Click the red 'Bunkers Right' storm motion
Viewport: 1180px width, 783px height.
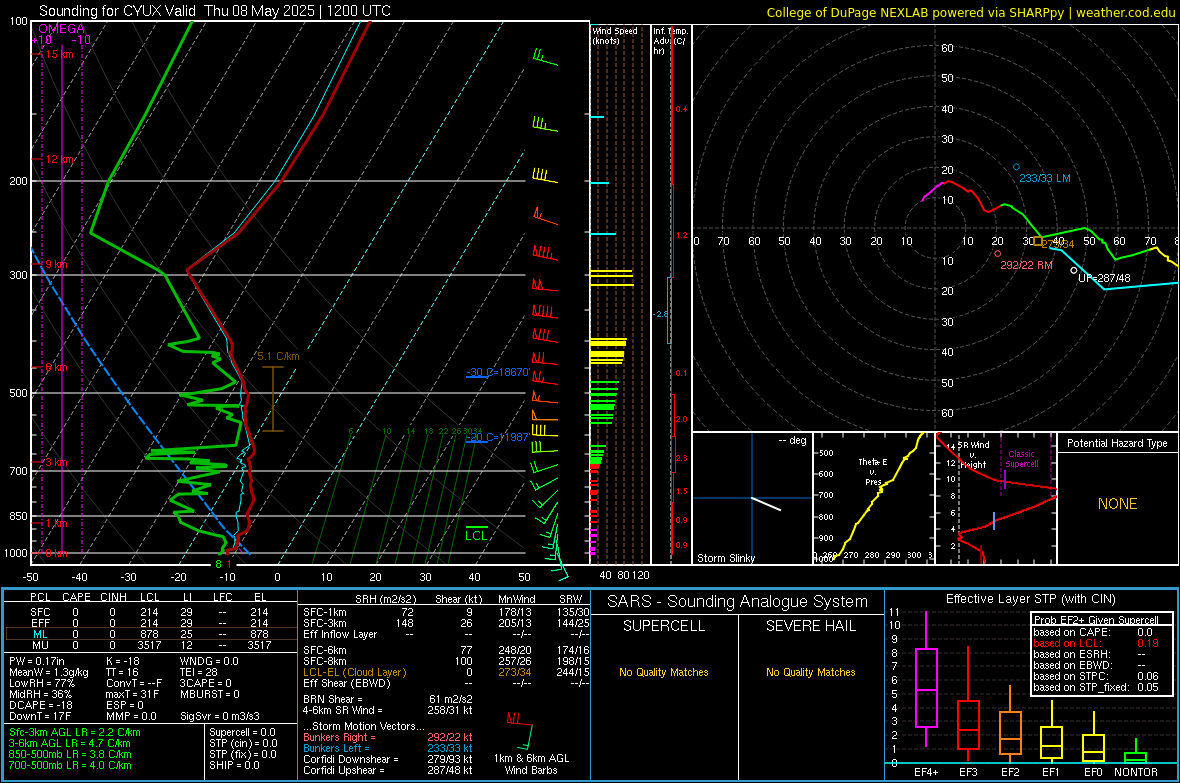[388, 737]
